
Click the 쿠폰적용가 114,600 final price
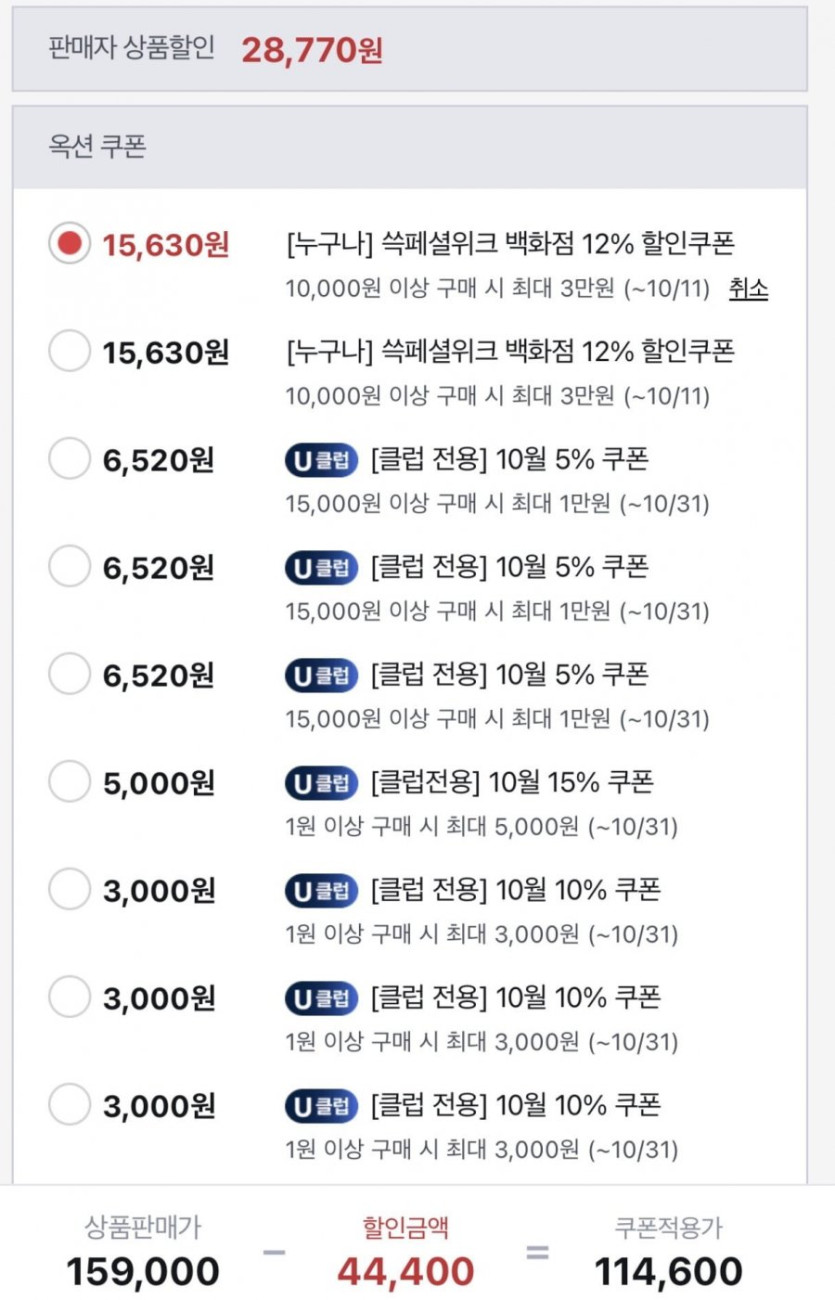[668, 1271]
